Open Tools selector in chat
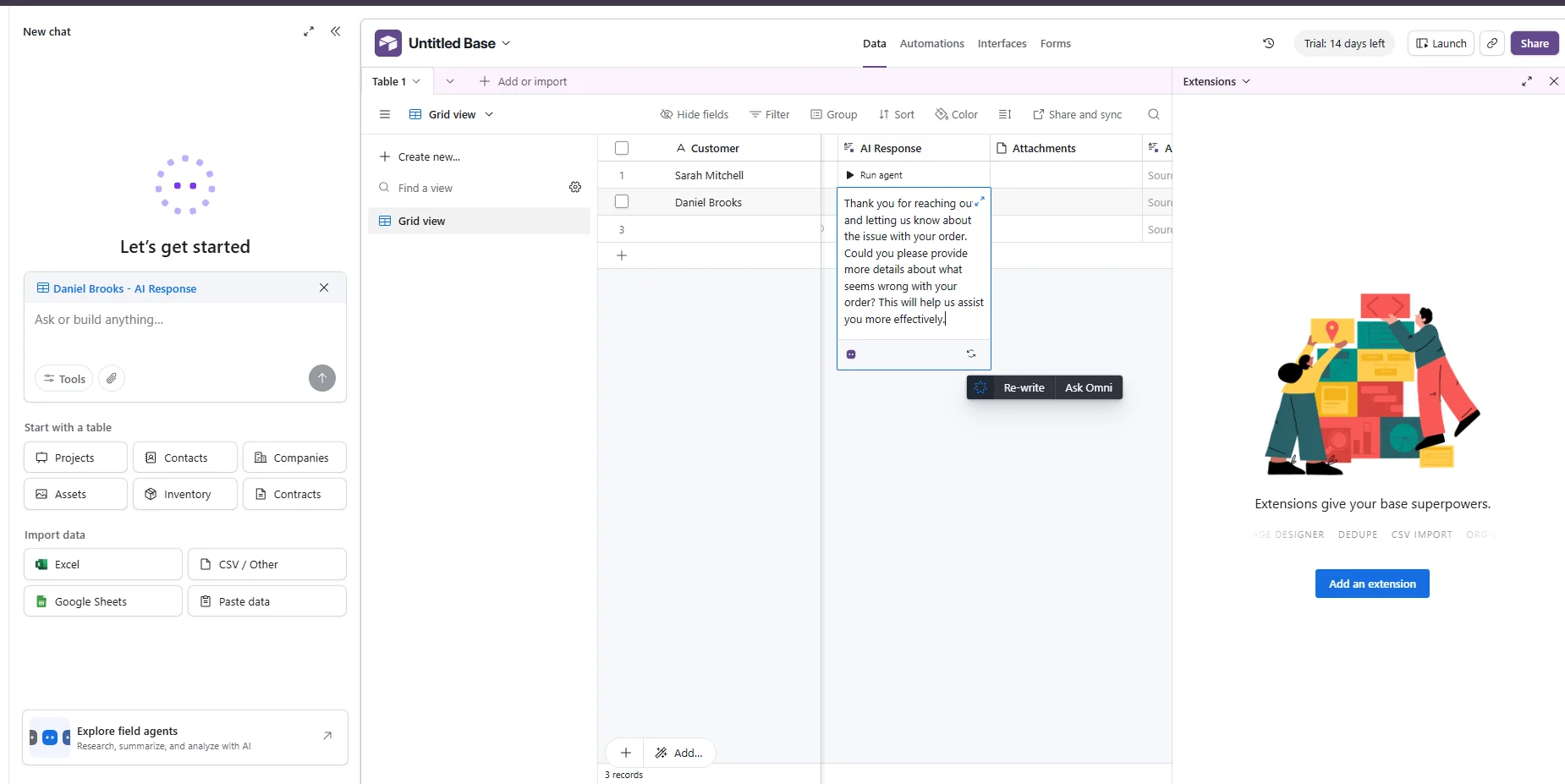 click(x=64, y=378)
